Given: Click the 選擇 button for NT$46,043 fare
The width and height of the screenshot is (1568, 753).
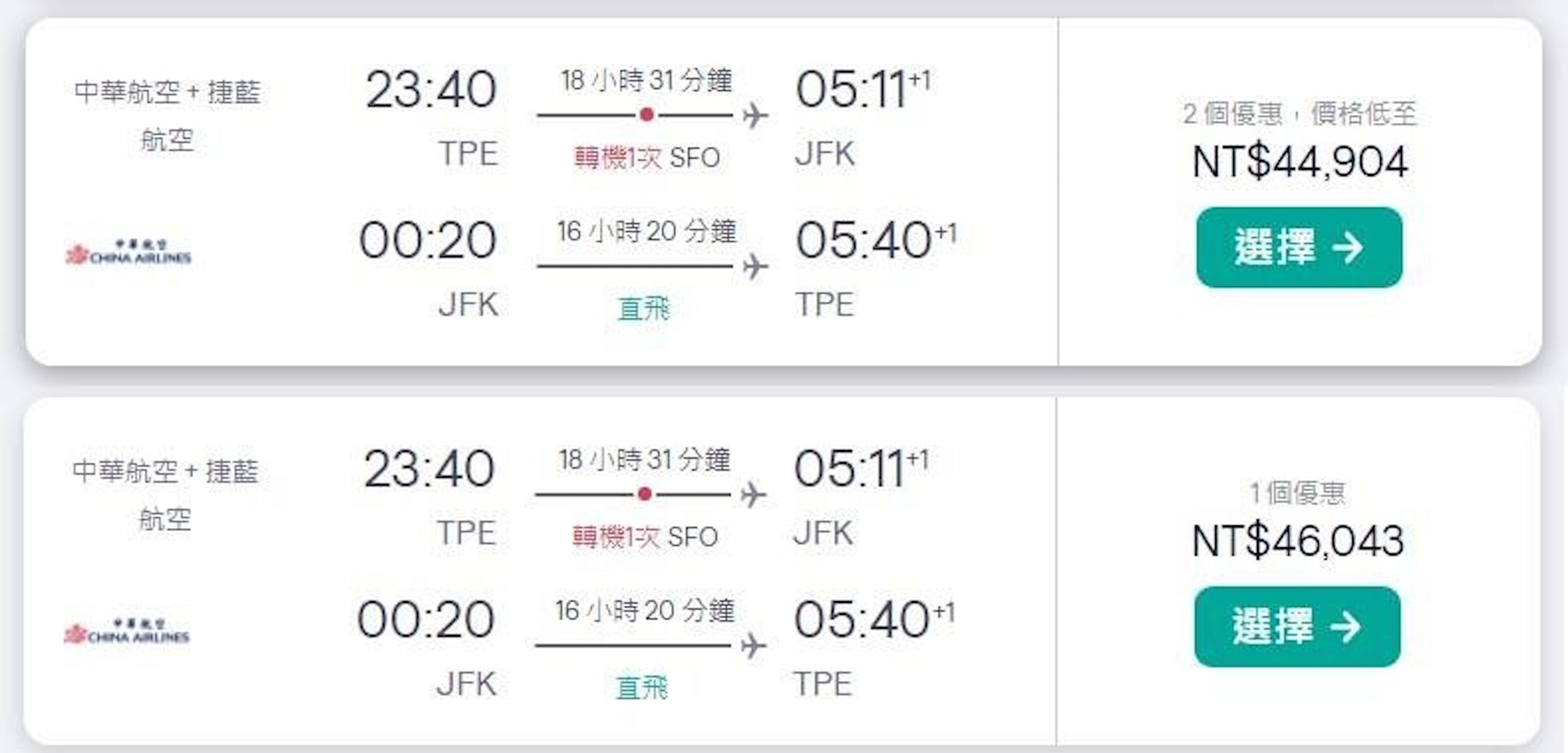Looking at the screenshot, I should click(1297, 626).
